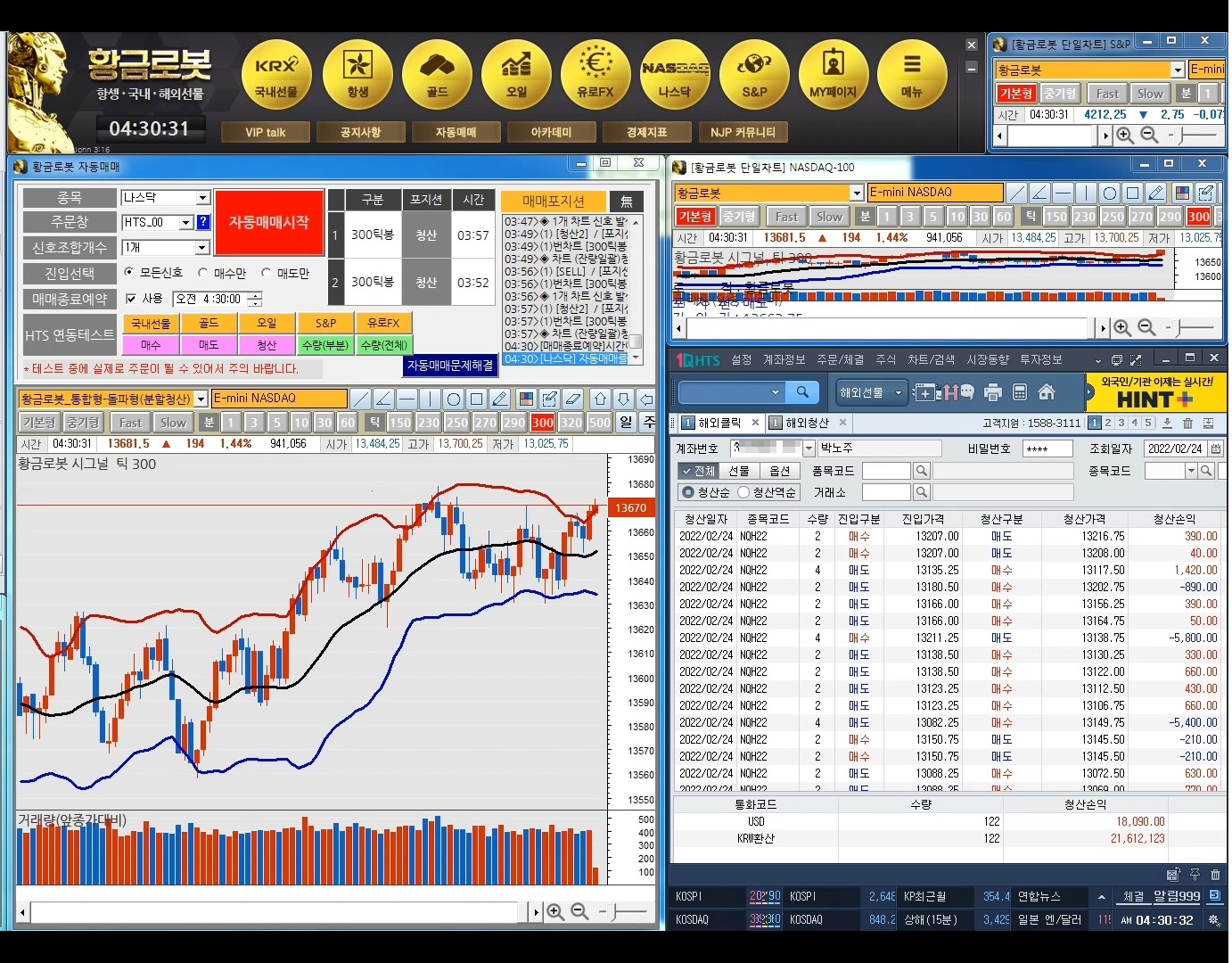Open the 유로FX gold coin icon
1232x963 pixels.
595,75
